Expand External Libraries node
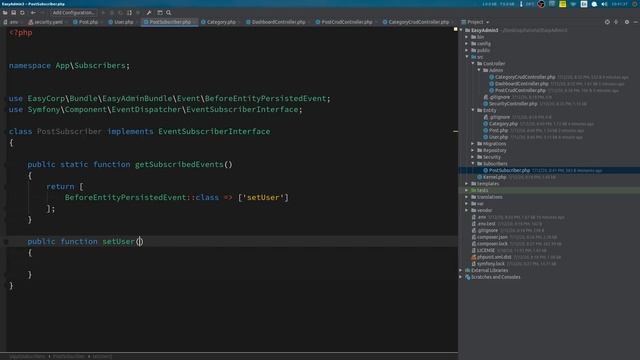Viewport: 640px width, 360px height. click(461, 270)
